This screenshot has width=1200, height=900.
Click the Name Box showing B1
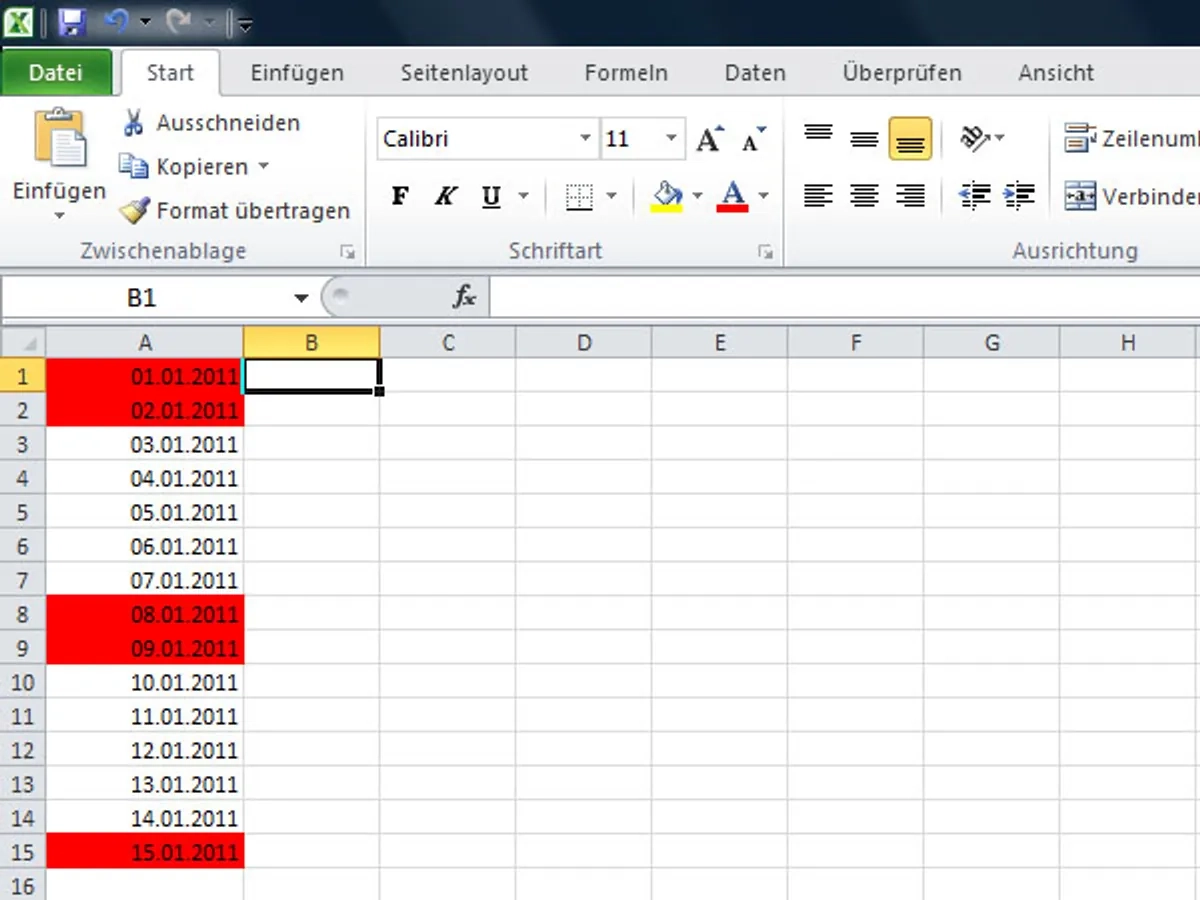tap(142, 298)
